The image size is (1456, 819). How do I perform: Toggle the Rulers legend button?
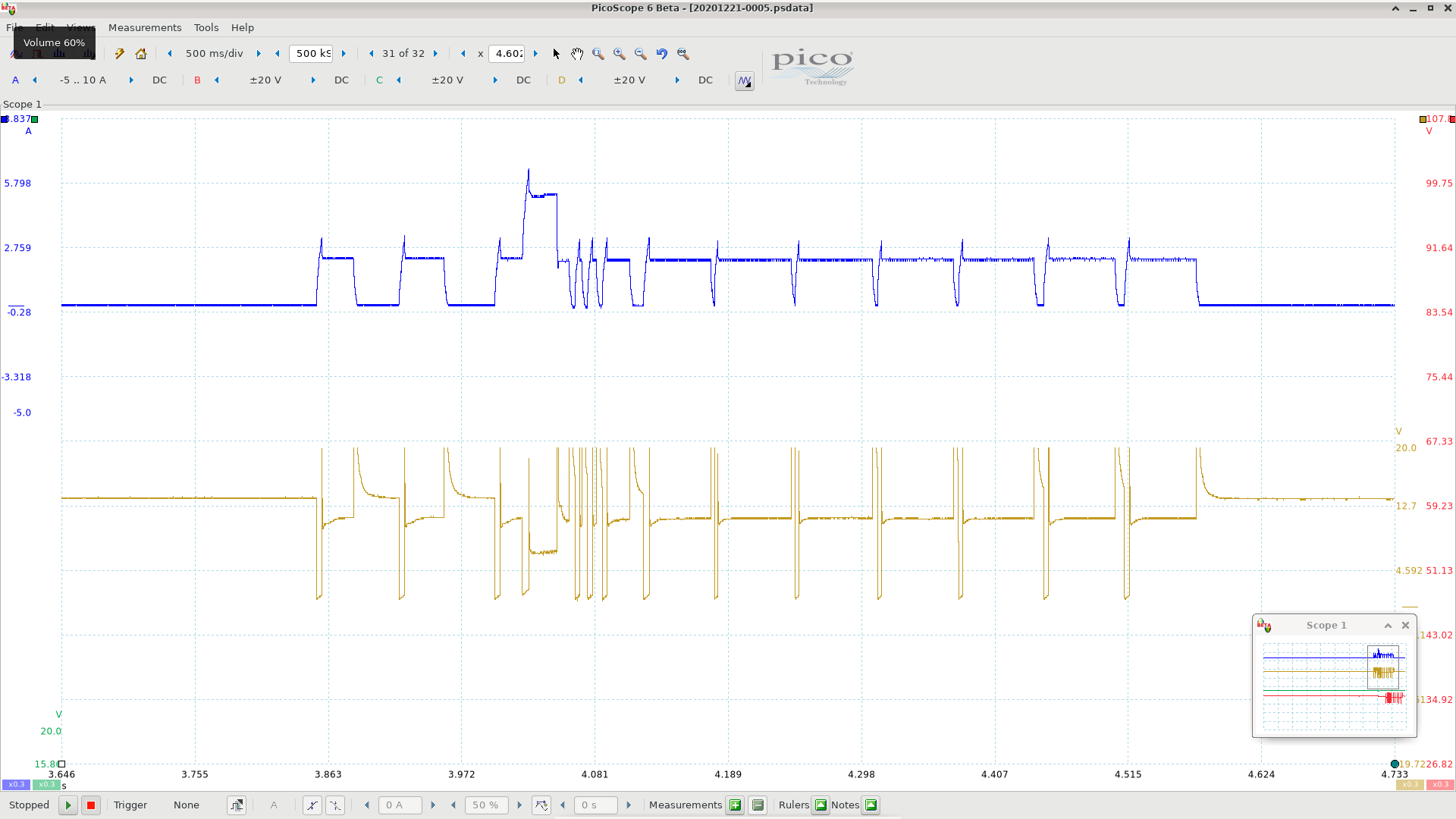821,805
